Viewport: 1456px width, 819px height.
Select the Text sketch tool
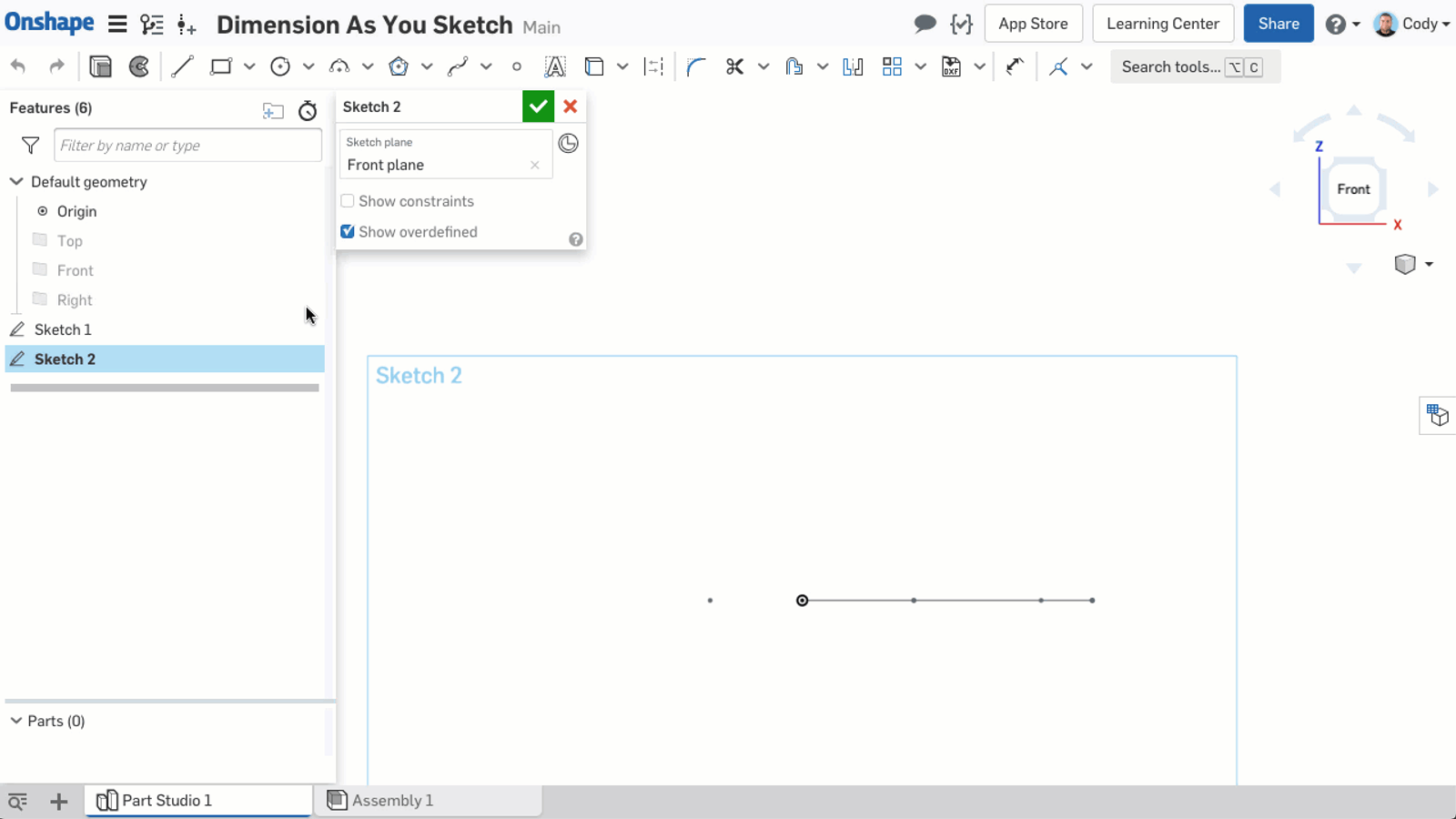coord(554,66)
